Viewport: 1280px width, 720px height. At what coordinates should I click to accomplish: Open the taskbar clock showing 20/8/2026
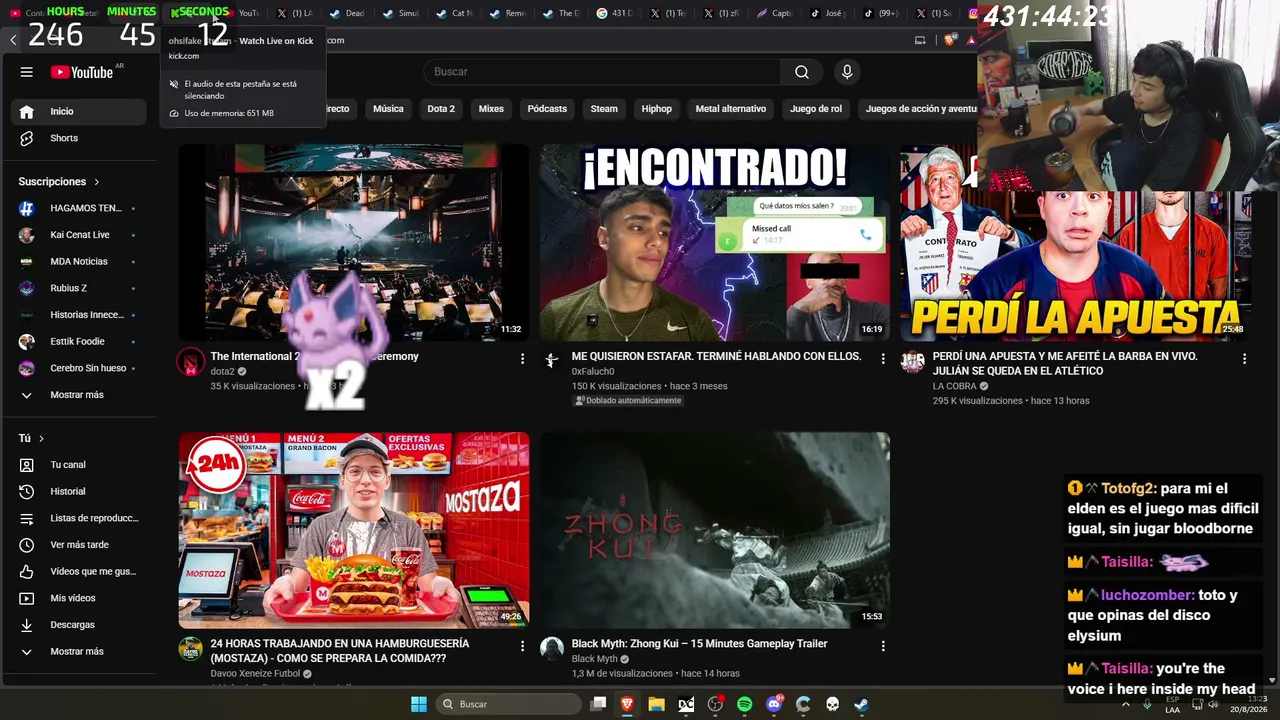pos(1250,704)
